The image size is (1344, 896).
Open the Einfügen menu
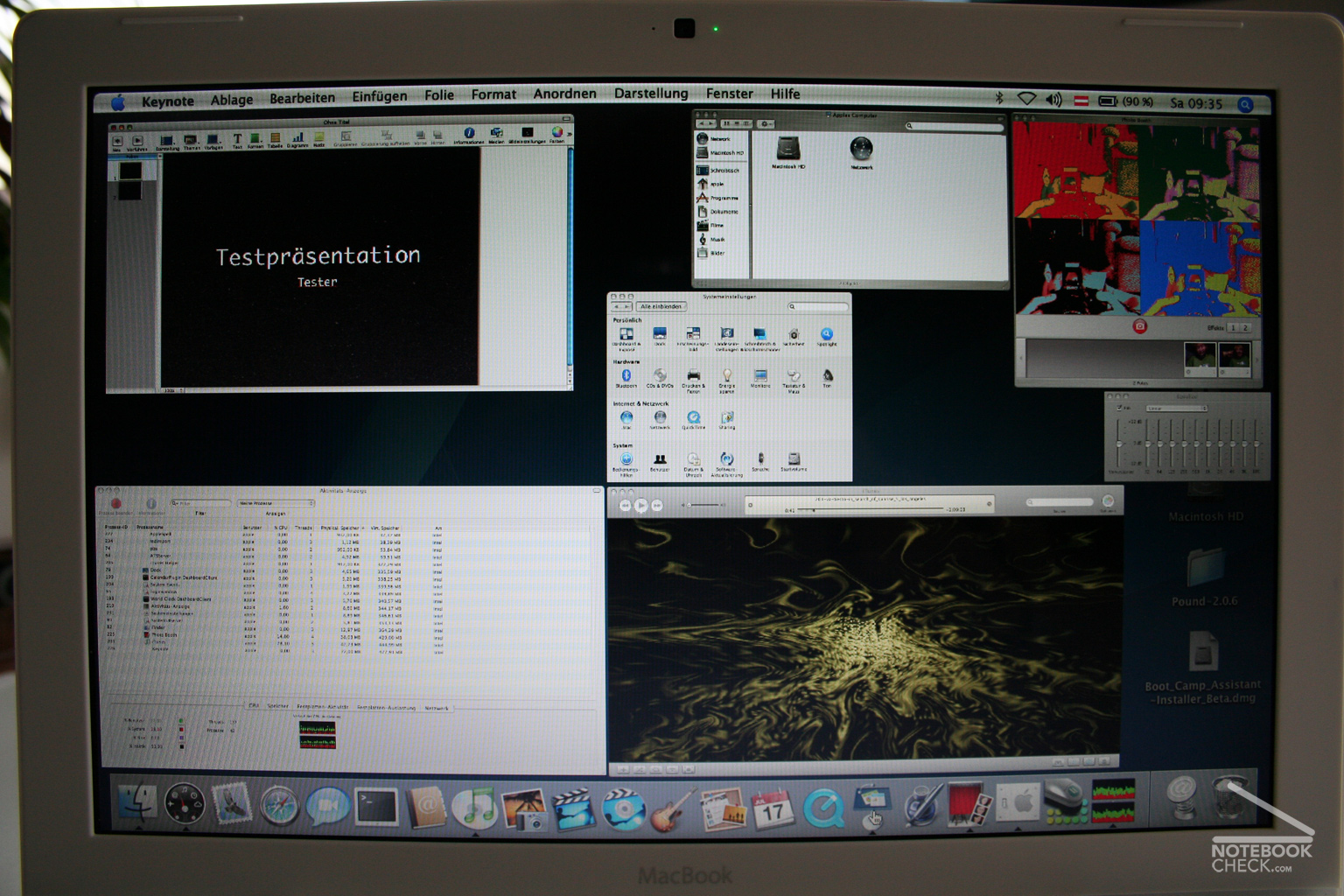pos(380,96)
